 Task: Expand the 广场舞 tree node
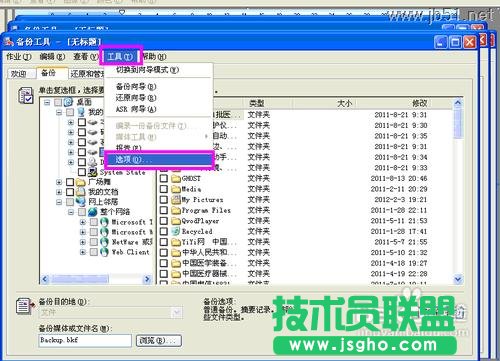pos(59,182)
